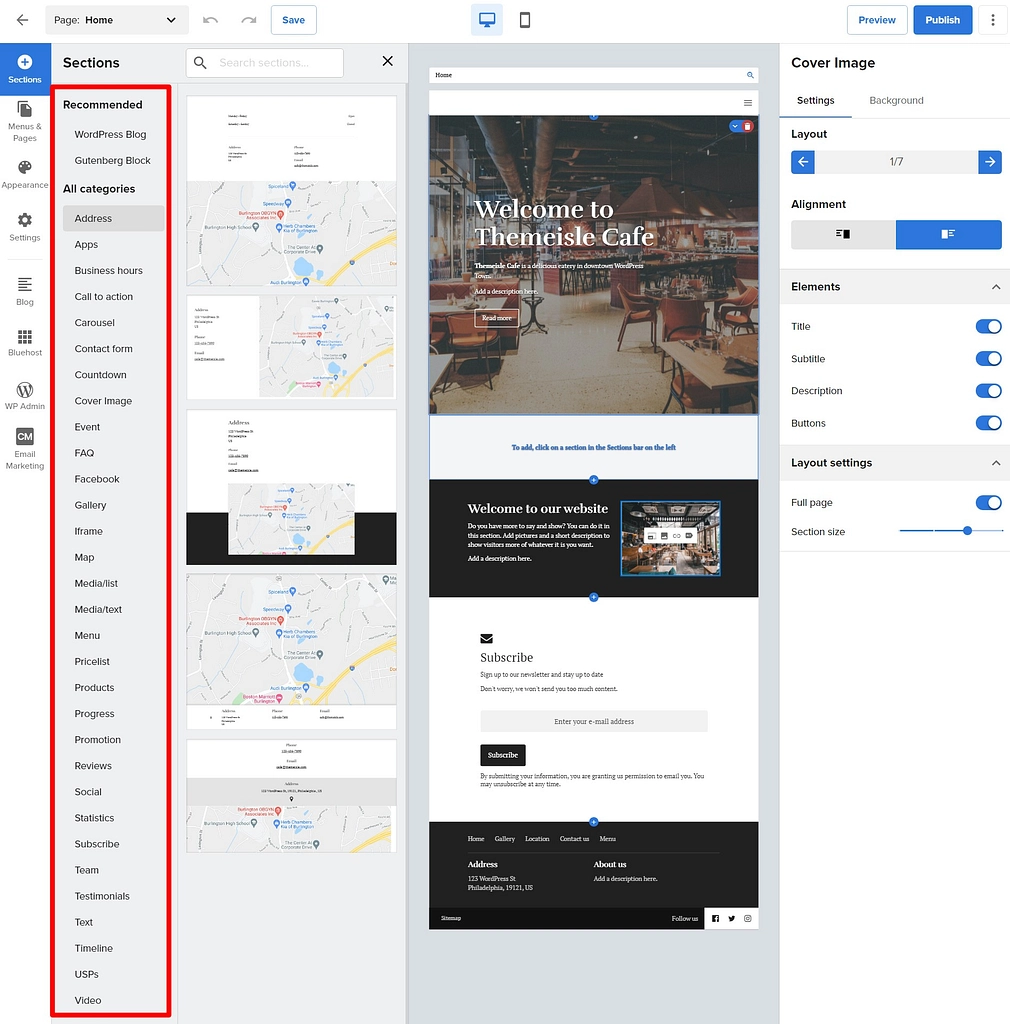Viewport: 1010px width, 1024px height.
Task: Open the Appearance panel
Action: pos(25,174)
